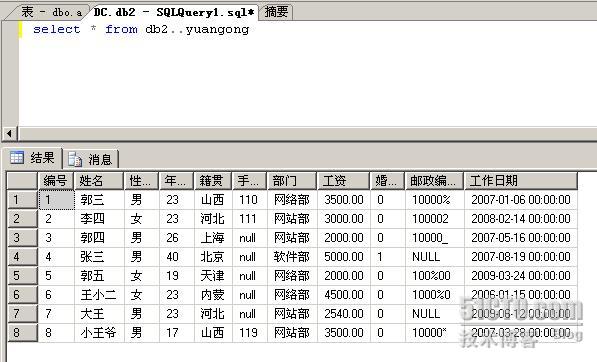Click the date cell 2008-02-14 00:00:00

coord(521,219)
